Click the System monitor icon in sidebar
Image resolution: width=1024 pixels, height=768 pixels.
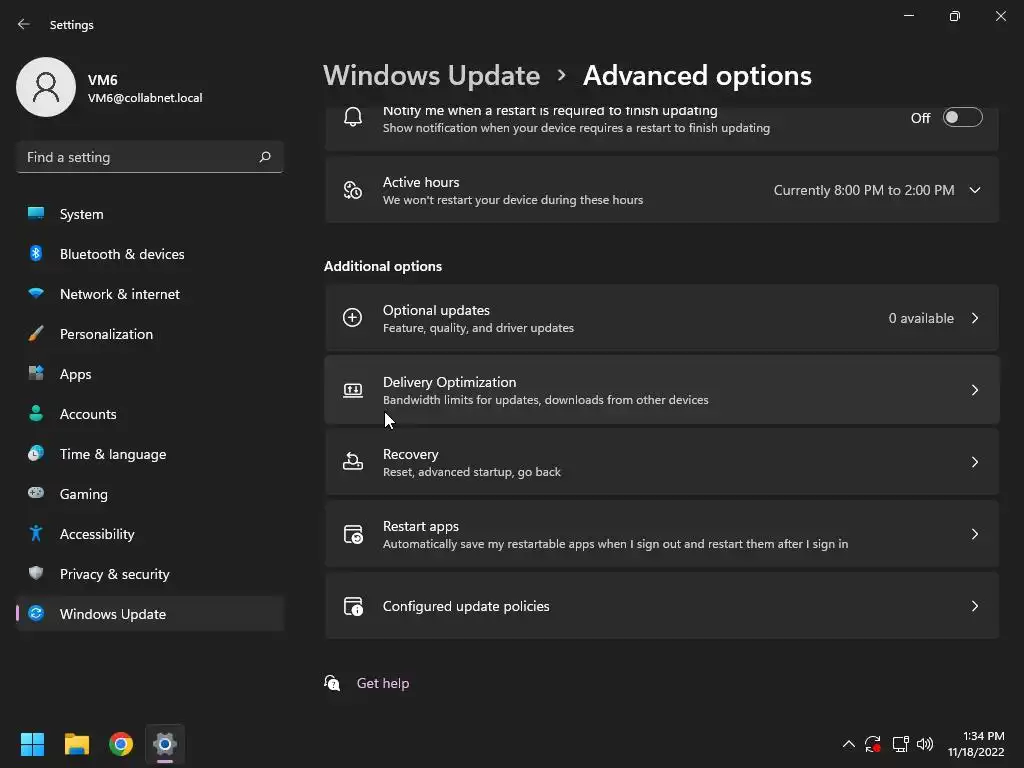pos(36,214)
